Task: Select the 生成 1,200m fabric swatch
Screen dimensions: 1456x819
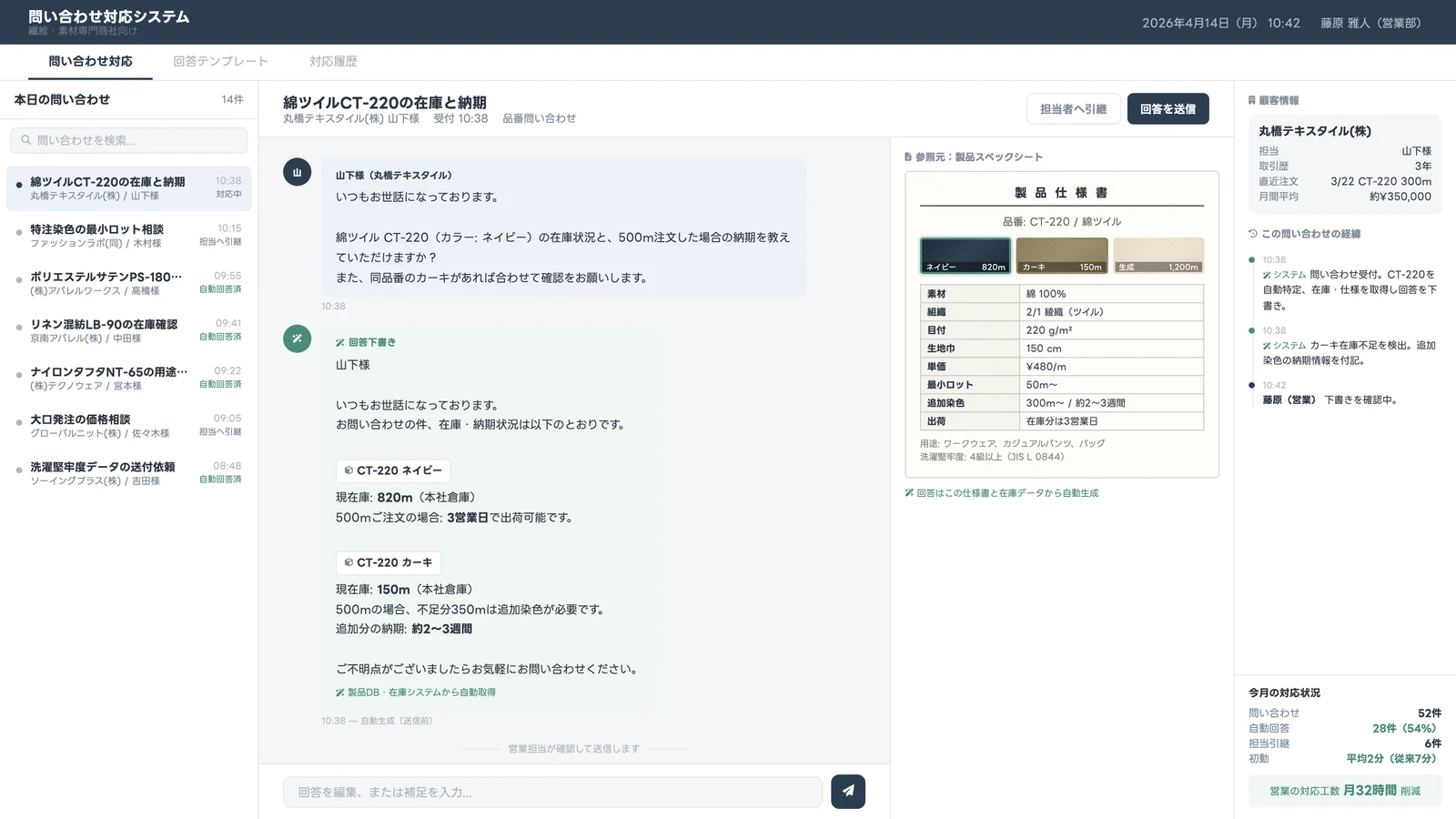Action: (x=1158, y=256)
